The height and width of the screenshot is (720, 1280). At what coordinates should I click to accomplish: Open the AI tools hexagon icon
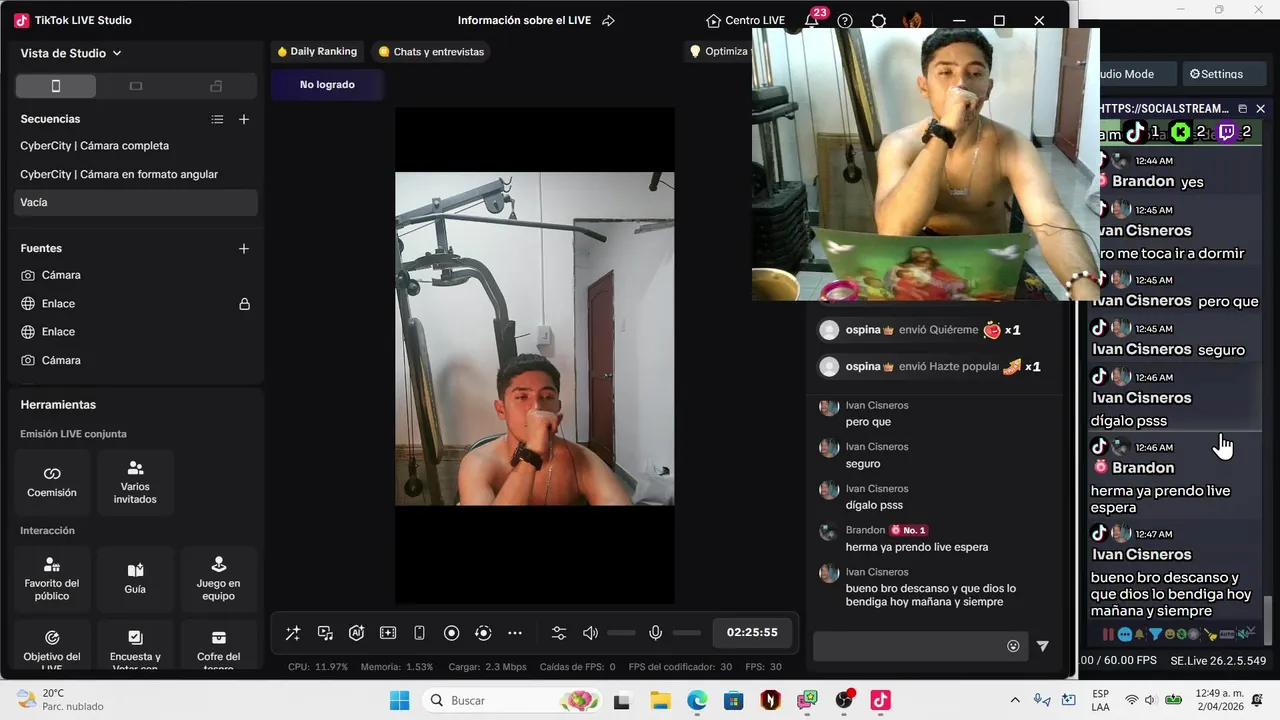(356, 633)
